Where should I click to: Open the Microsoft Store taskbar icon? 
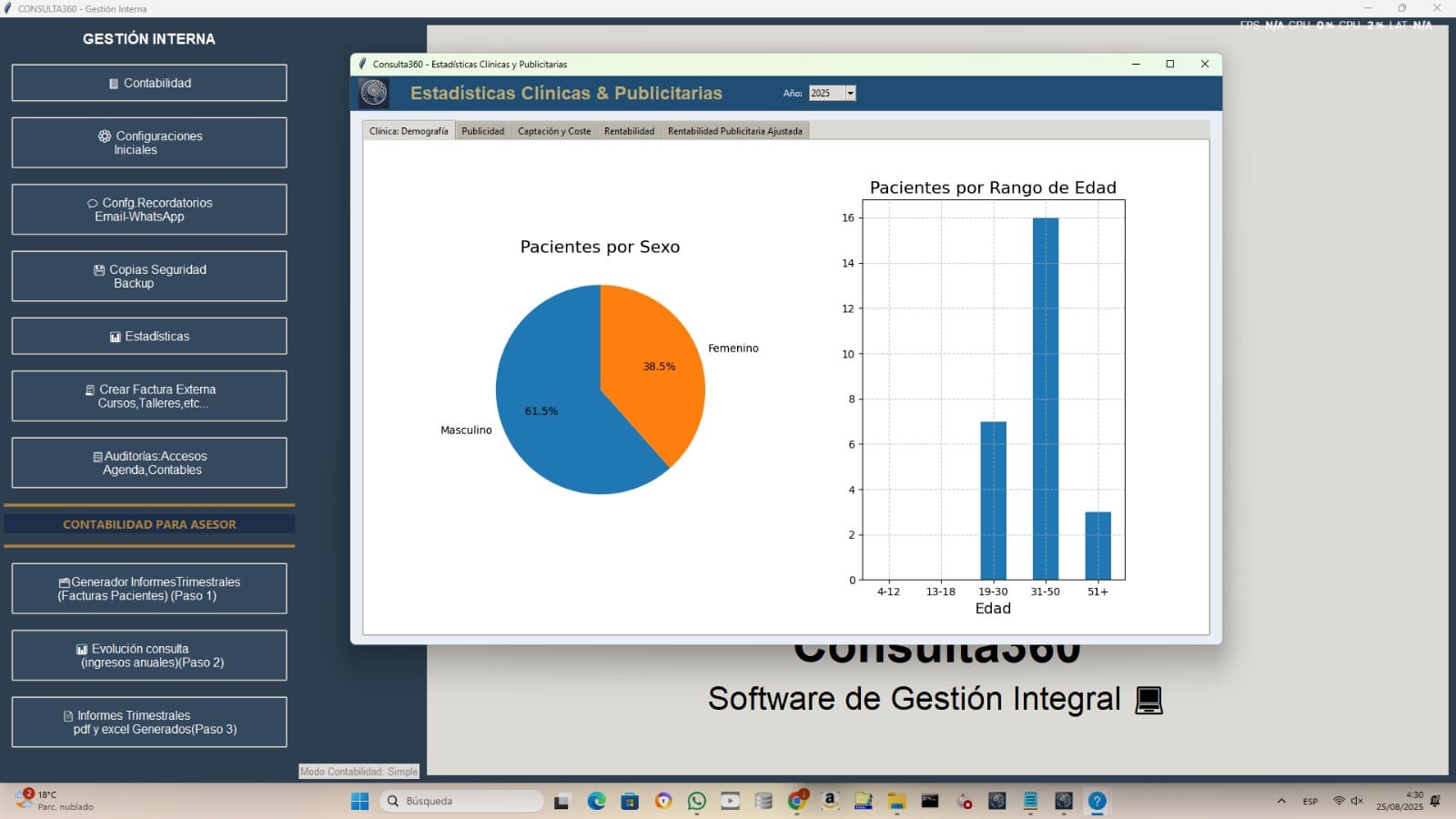pos(630,801)
